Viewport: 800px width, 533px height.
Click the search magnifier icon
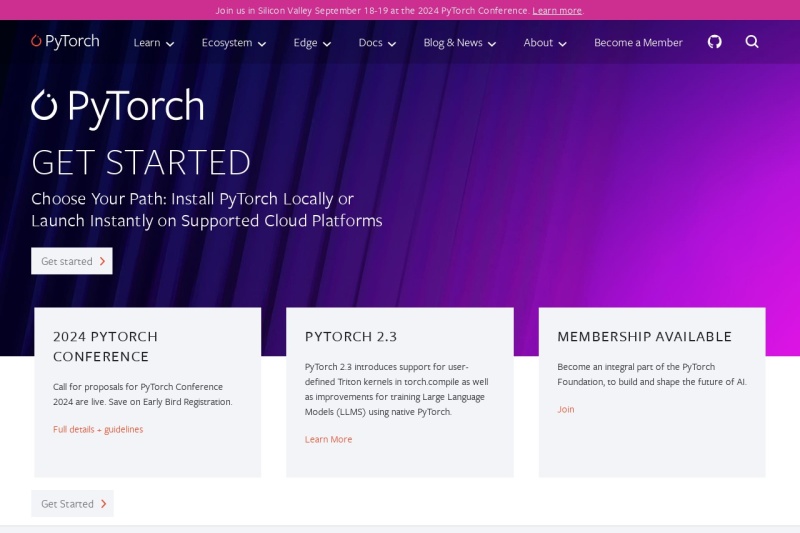tap(752, 42)
